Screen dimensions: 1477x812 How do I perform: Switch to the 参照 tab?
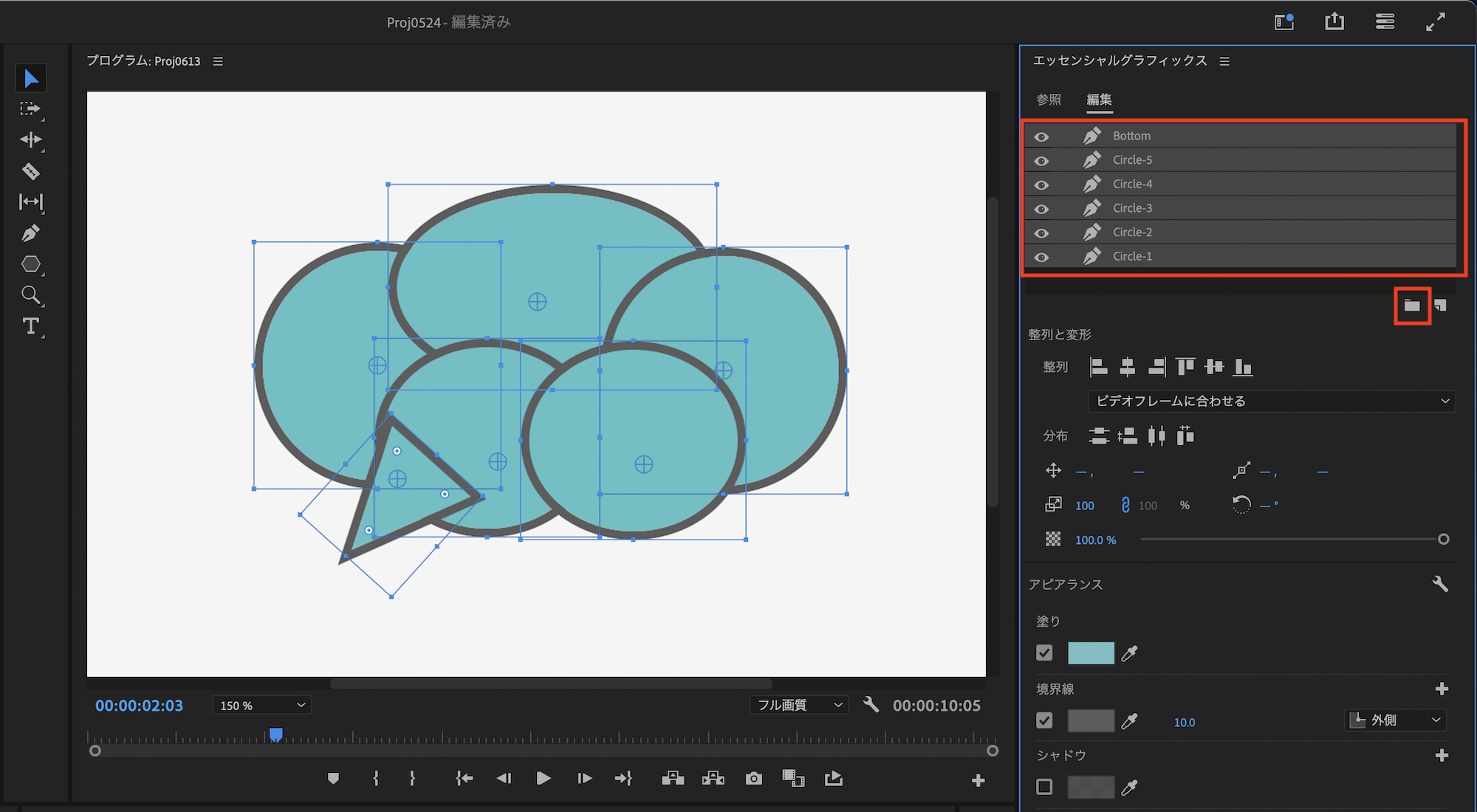(x=1048, y=100)
